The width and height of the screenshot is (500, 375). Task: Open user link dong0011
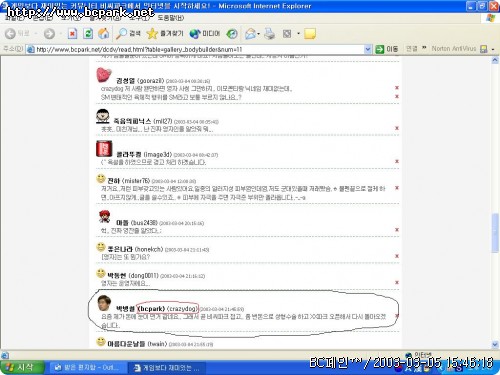[143, 276]
